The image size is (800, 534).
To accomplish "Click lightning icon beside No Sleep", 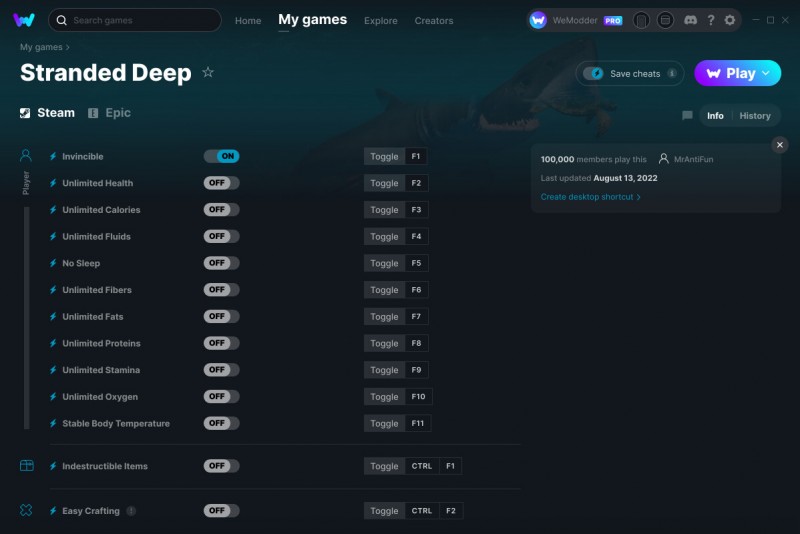I will click(x=53, y=263).
